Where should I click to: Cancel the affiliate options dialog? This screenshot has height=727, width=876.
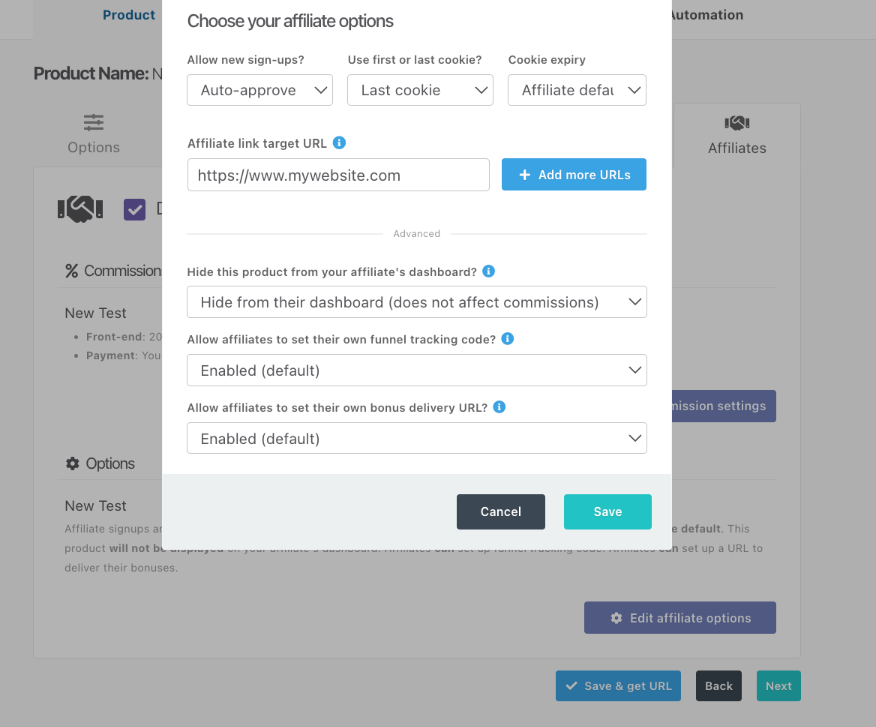click(500, 511)
